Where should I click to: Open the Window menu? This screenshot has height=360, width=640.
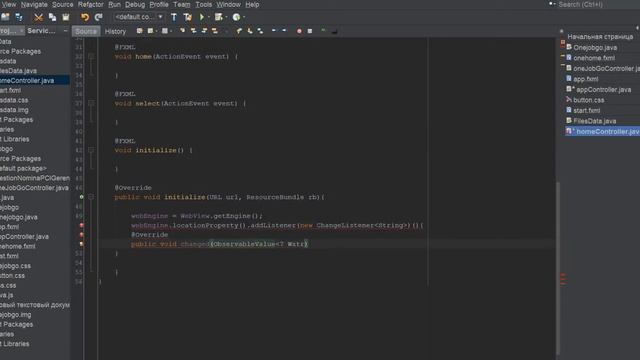[x=228, y=4]
